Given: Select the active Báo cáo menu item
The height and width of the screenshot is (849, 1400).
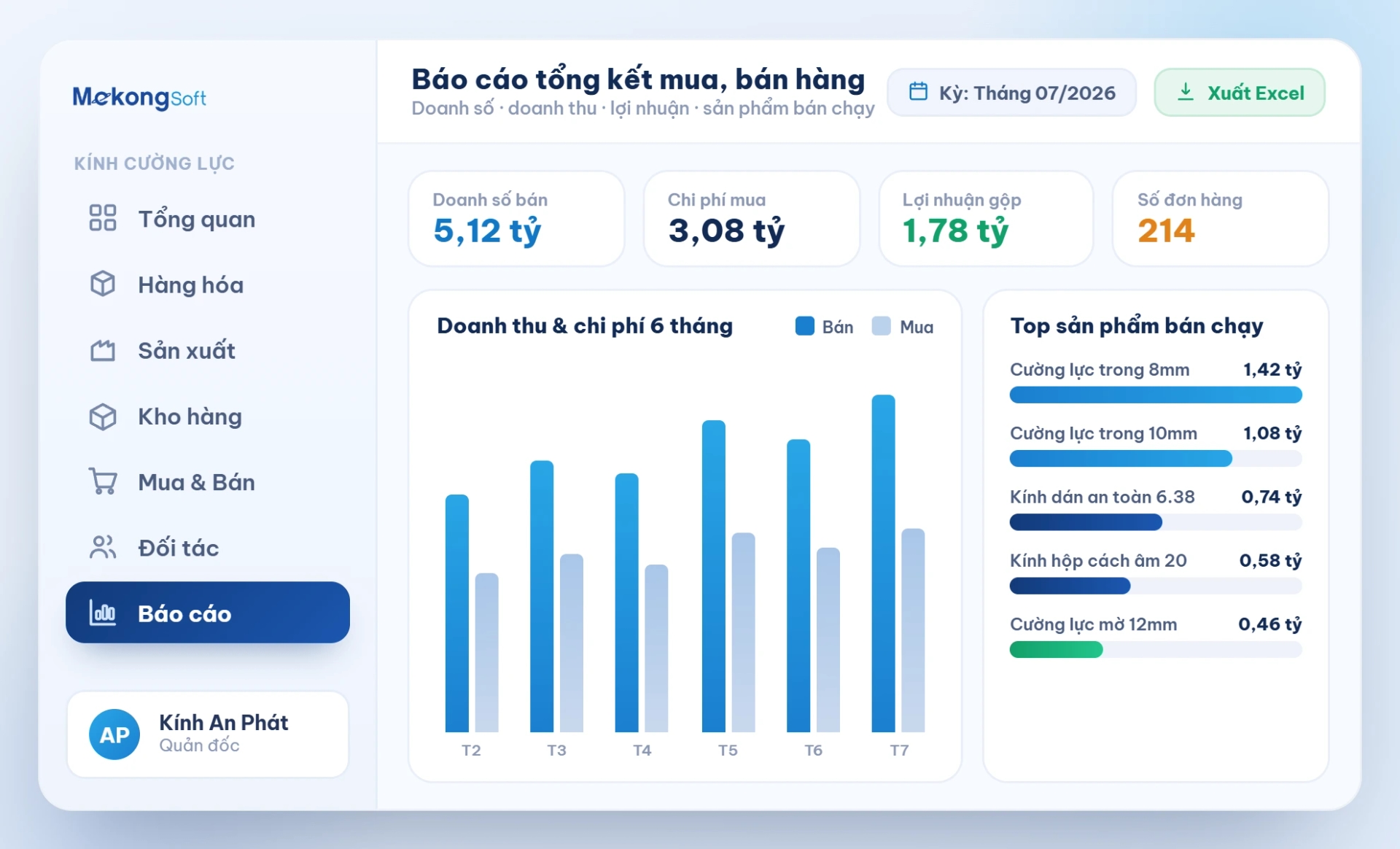Looking at the screenshot, I should [x=208, y=613].
